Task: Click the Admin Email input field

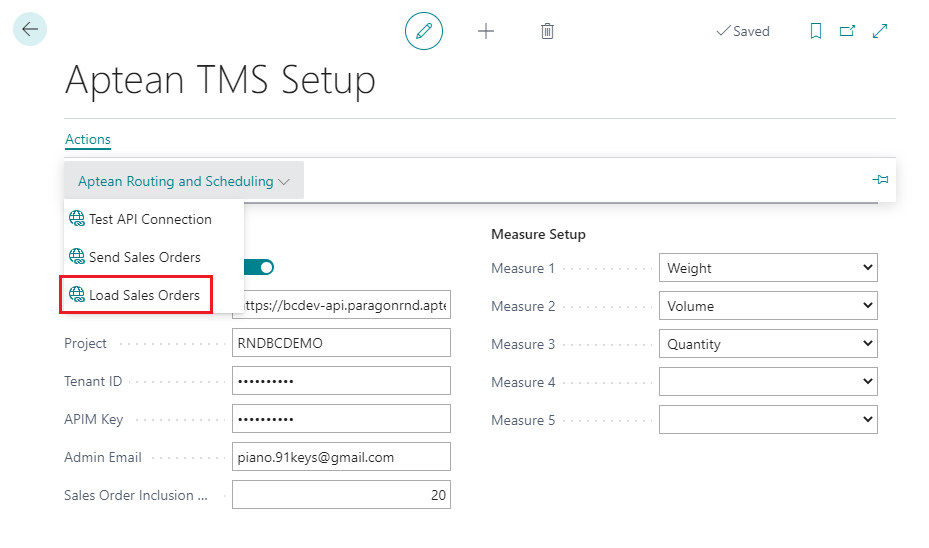Action: 341,457
